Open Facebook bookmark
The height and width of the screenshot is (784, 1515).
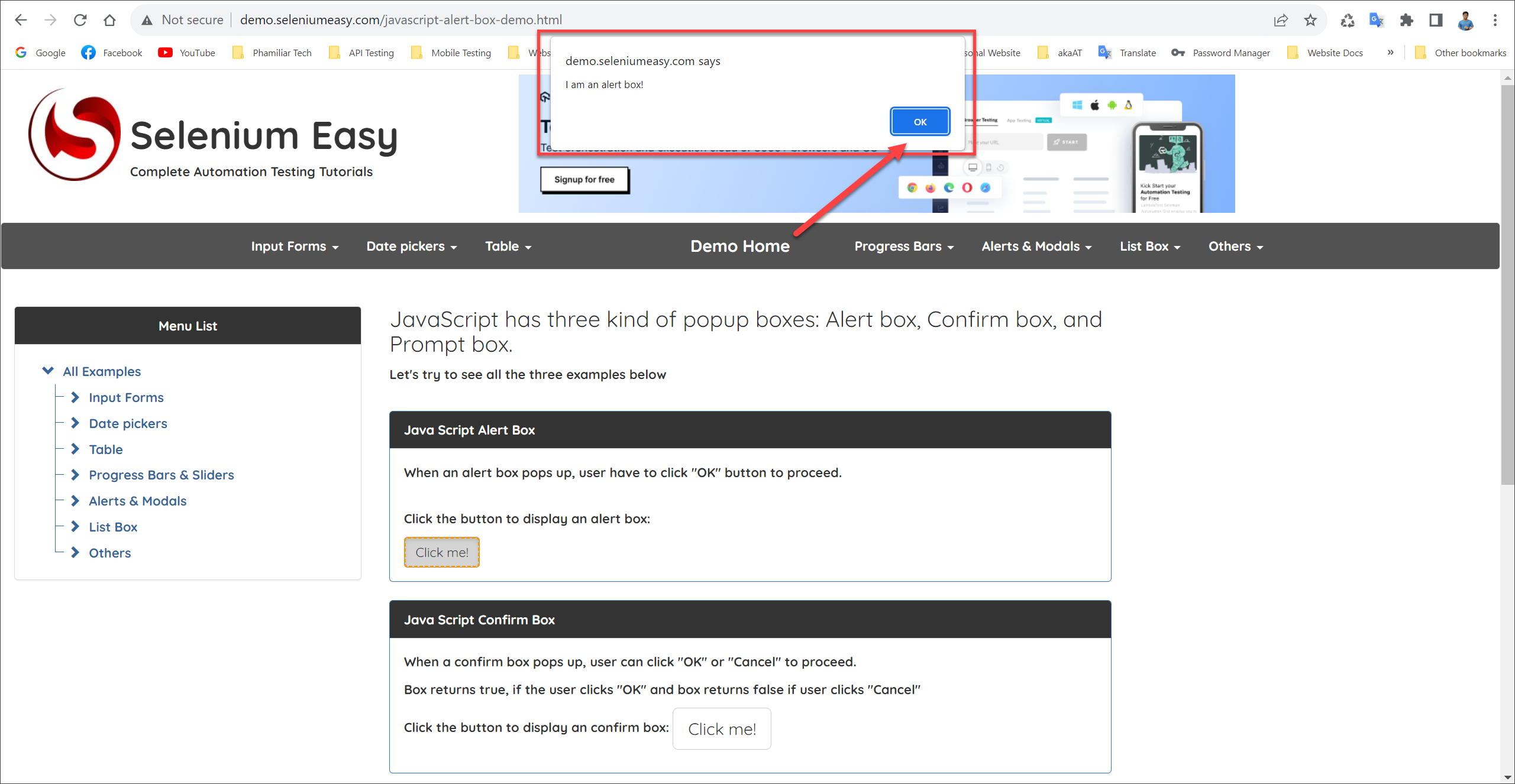pos(112,53)
